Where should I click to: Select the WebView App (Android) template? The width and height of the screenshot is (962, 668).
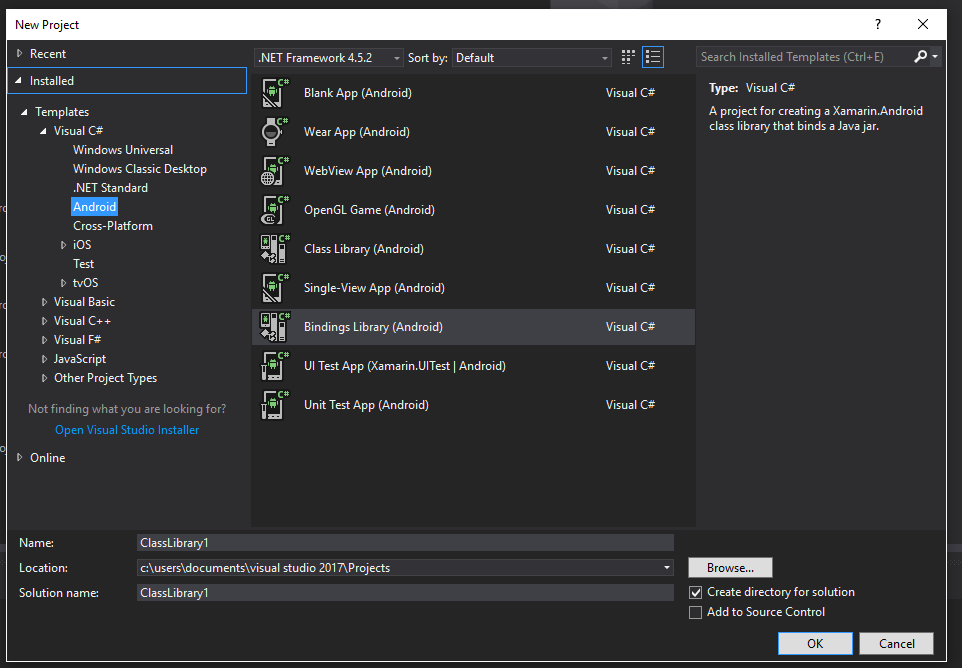pyautogui.click(x=473, y=171)
